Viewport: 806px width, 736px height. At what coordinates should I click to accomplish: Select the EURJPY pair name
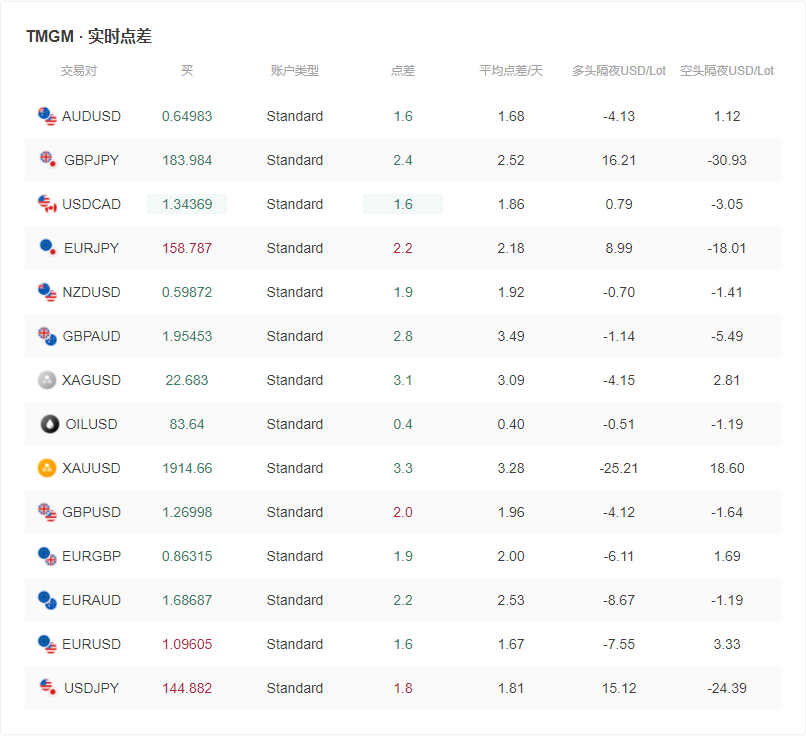click(91, 248)
